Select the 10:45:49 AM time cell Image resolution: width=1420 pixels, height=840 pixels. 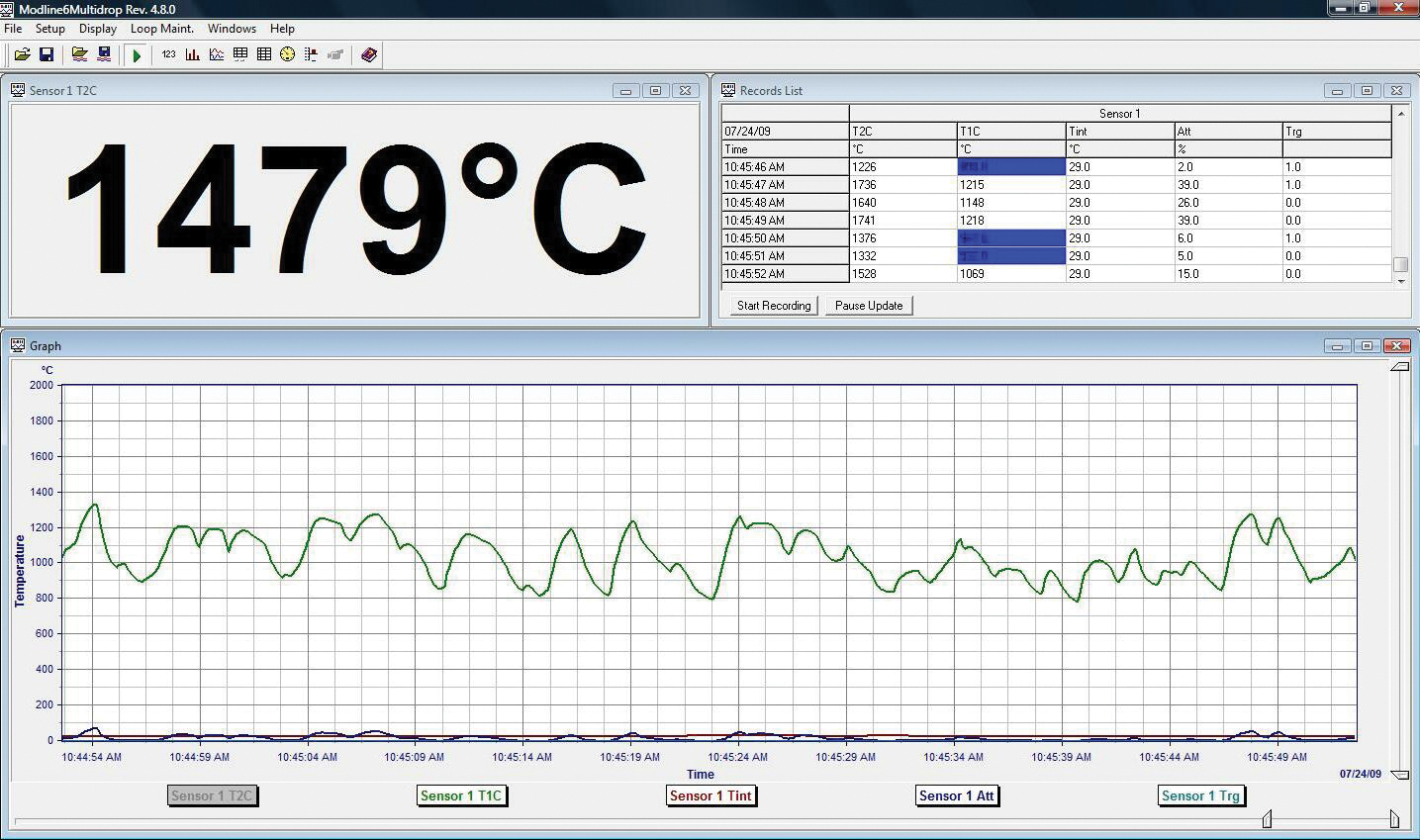tap(785, 221)
